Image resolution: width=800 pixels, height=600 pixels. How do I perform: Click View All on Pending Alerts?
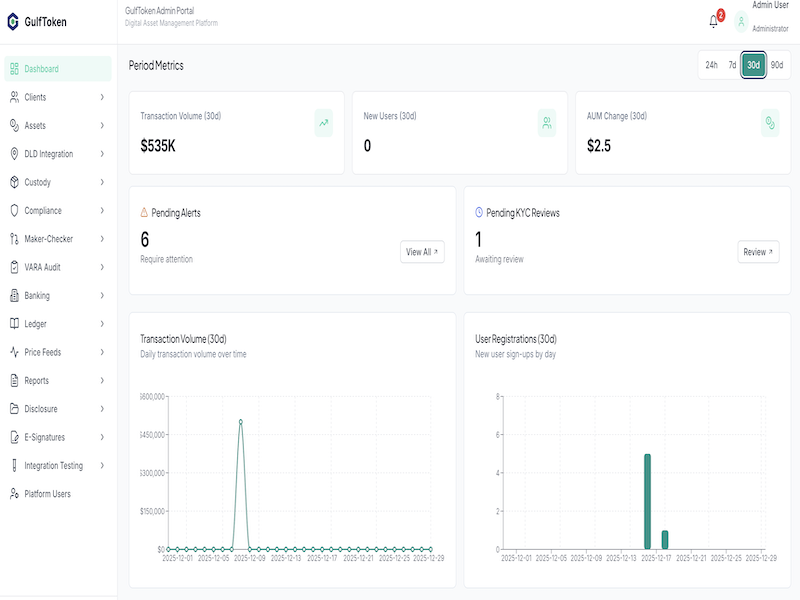coord(423,251)
